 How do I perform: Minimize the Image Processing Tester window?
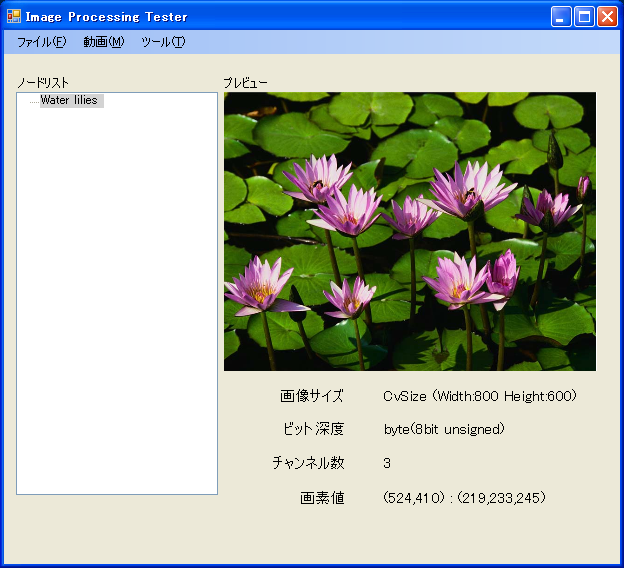coord(561,17)
